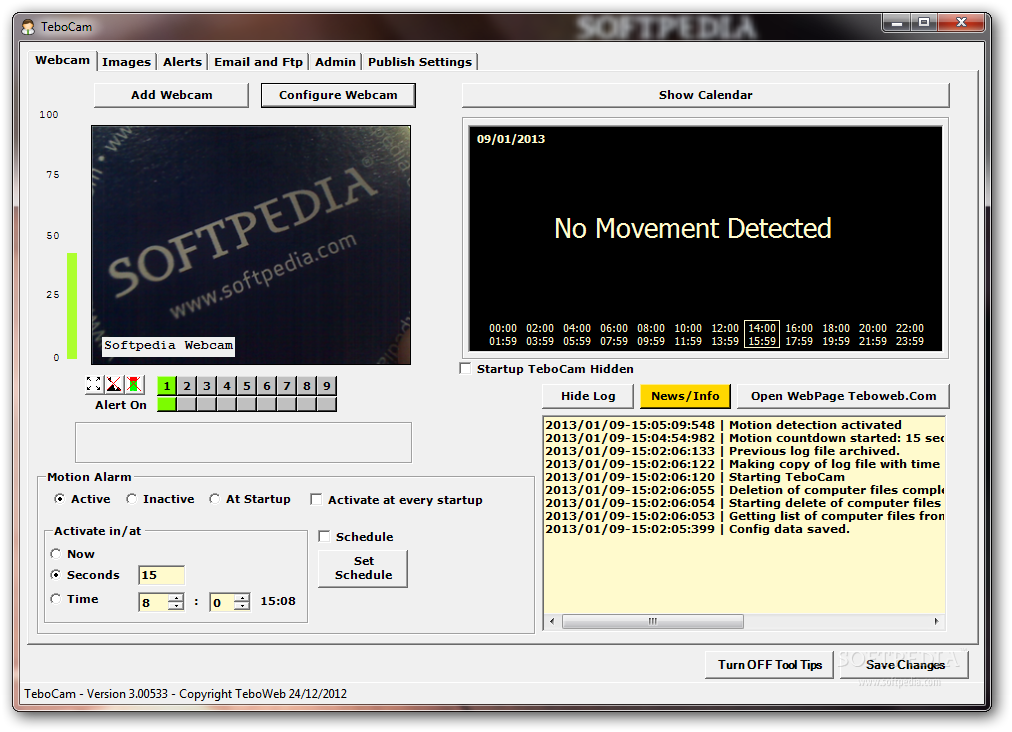Select webcam slot 4 button
This screenshot has width=1012, height=732.
(x=227, y=386)
